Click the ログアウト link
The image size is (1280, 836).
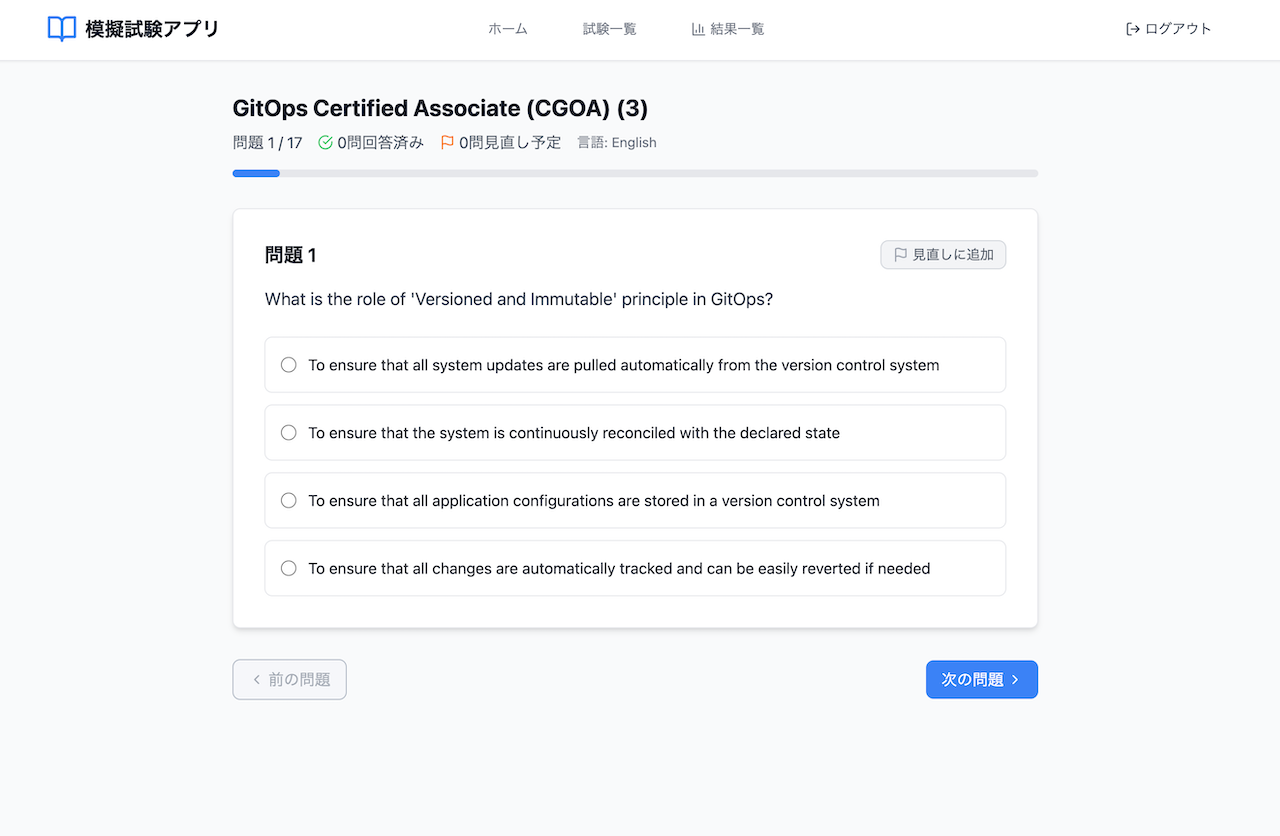click(x=1177, y=29)
